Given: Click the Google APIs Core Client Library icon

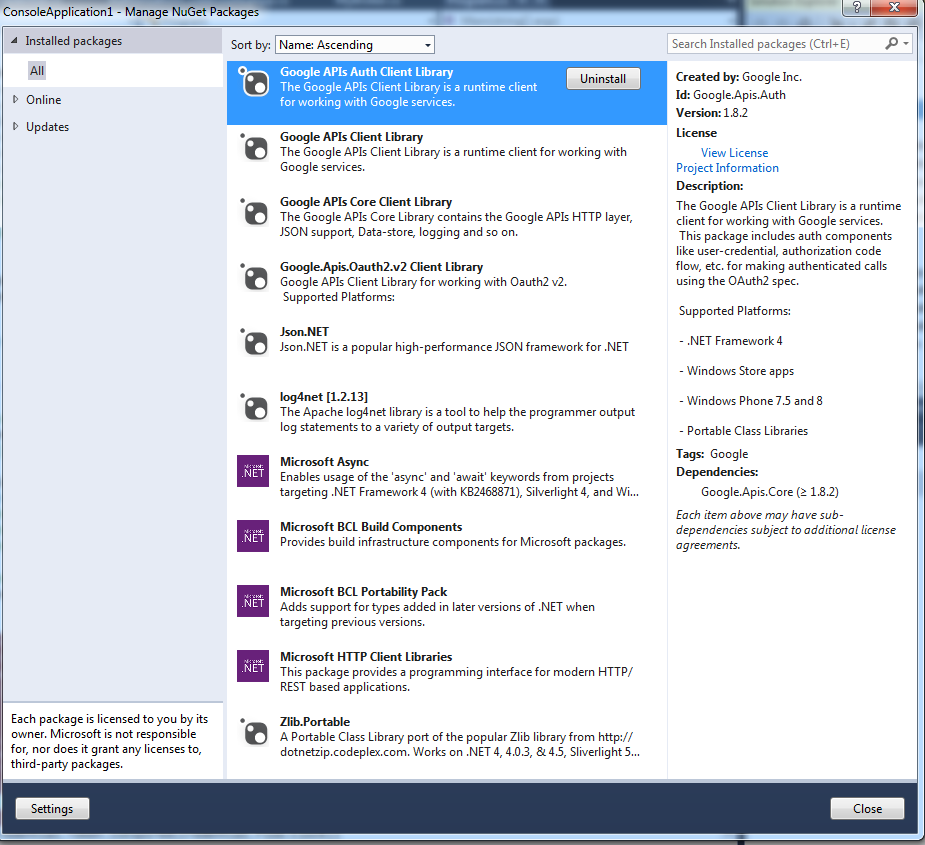Looking at the screenshot, I should click(254, 211).
